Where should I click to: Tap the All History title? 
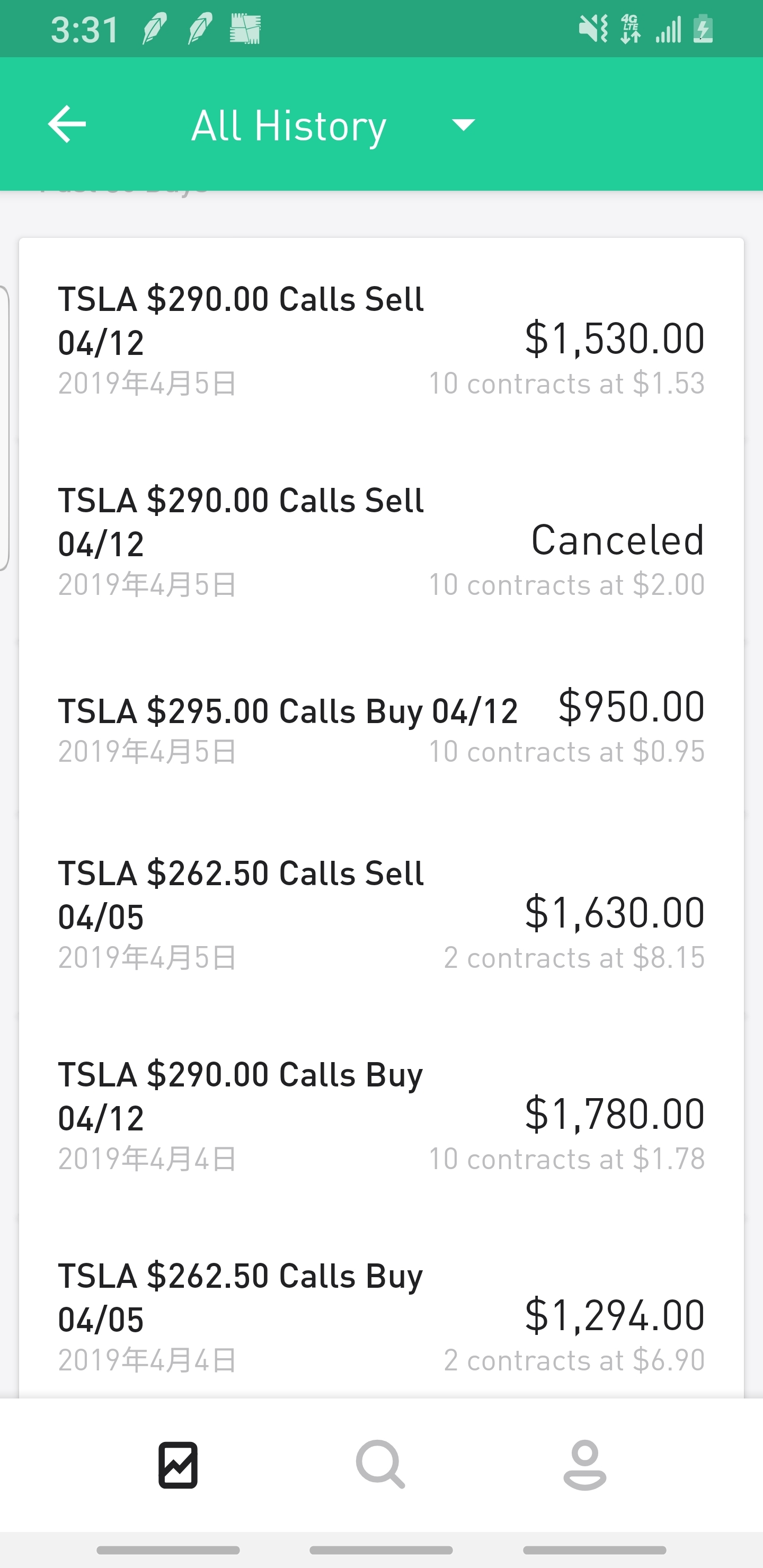[x=289, y=126]
